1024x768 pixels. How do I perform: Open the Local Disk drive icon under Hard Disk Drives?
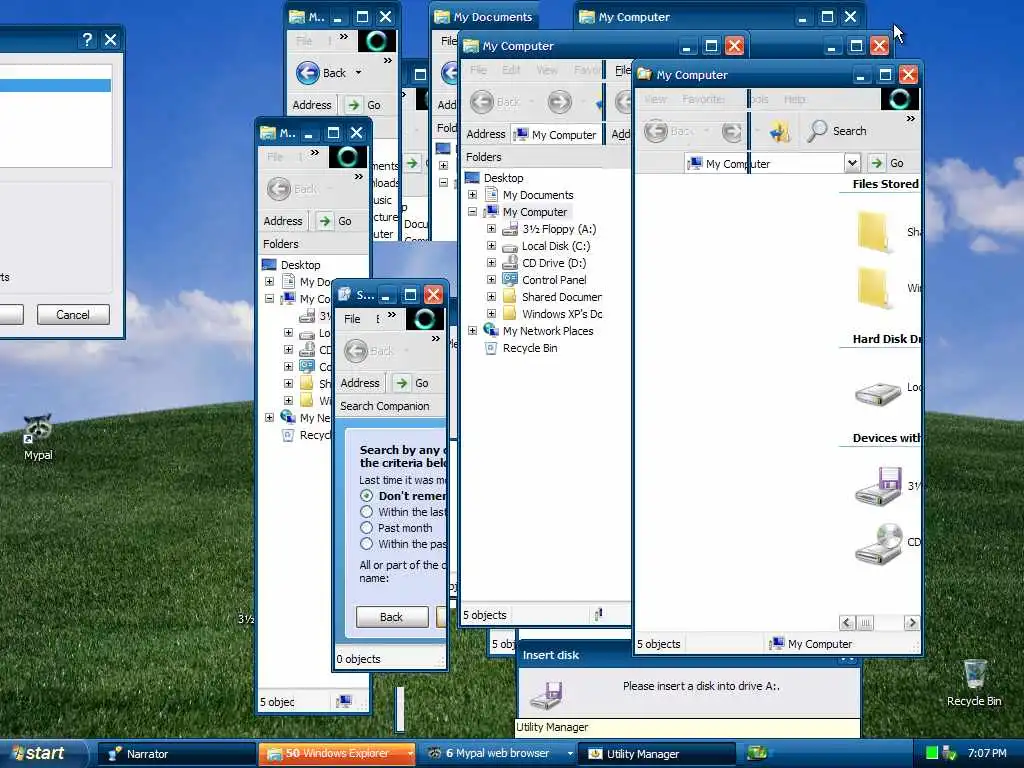pyautogui.click(x=878, y=394)
